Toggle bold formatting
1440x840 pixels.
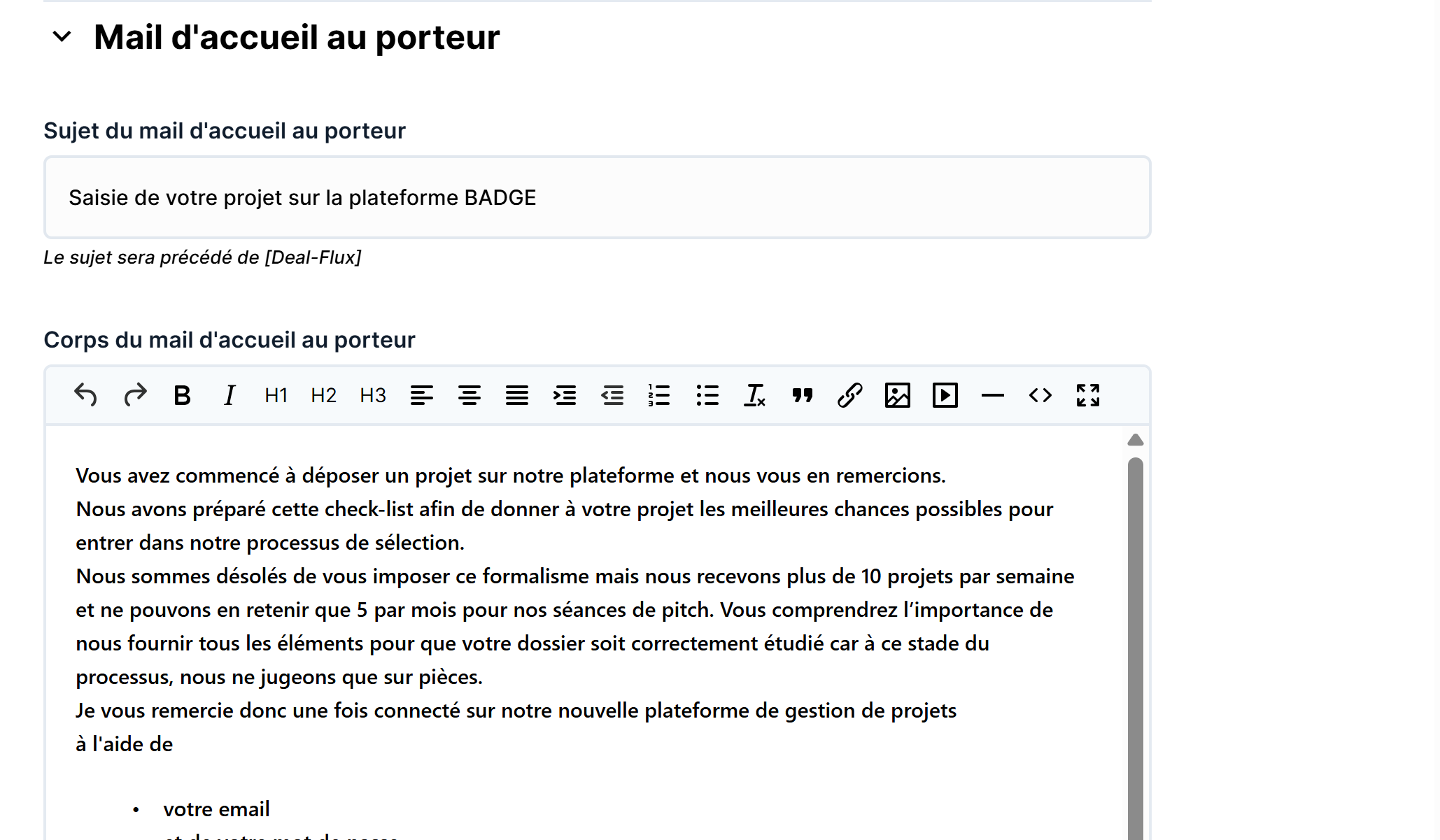tap(182, 395)
